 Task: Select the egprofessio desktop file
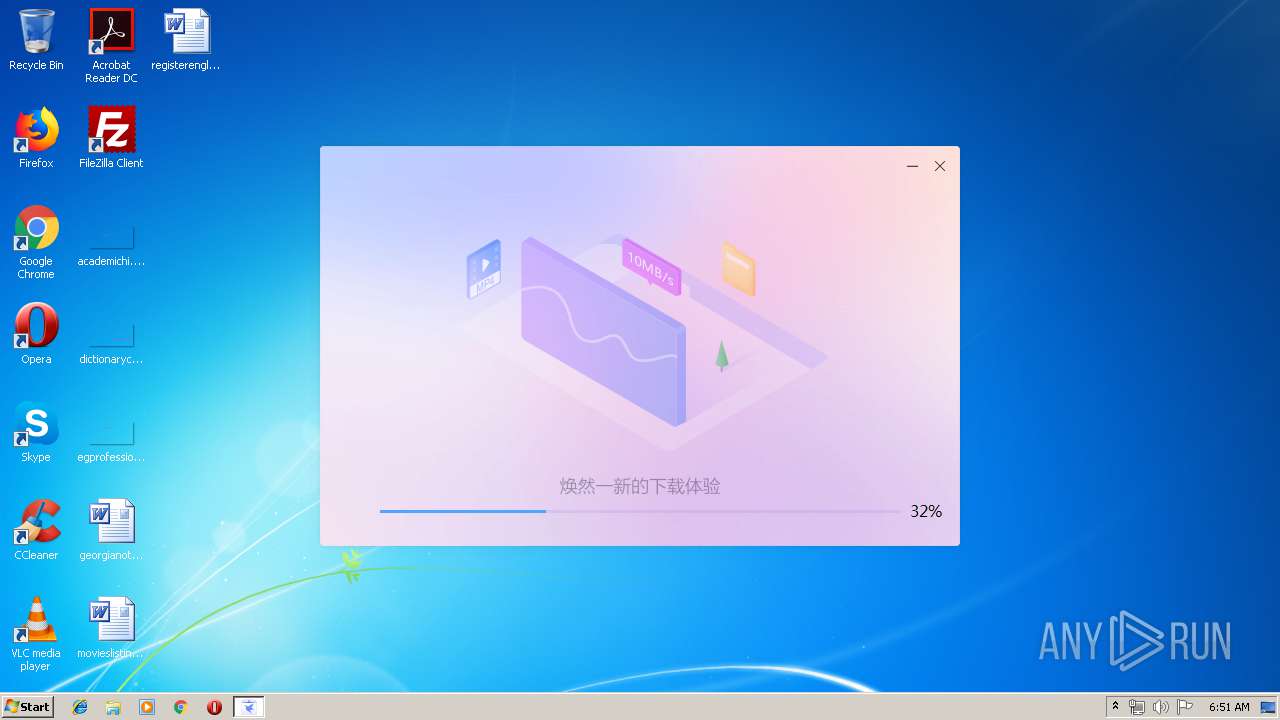(x=111, y=438)
